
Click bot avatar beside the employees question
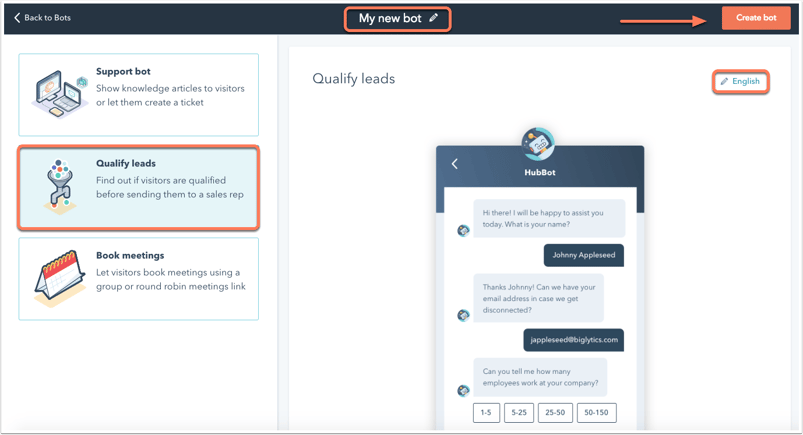(463, 390)
